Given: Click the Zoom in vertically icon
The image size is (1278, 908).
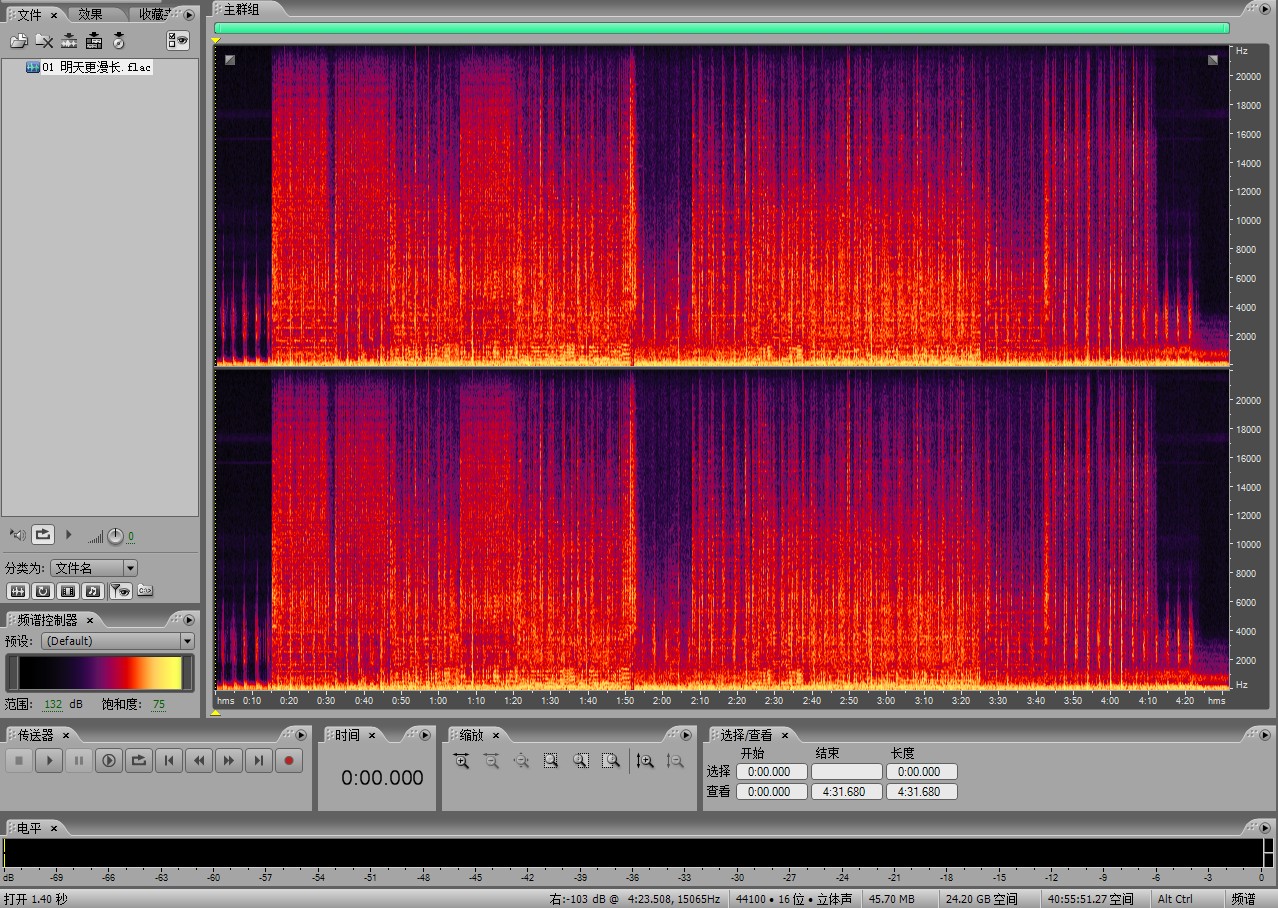Looking at the screenshot, I should tap(645, 761).
